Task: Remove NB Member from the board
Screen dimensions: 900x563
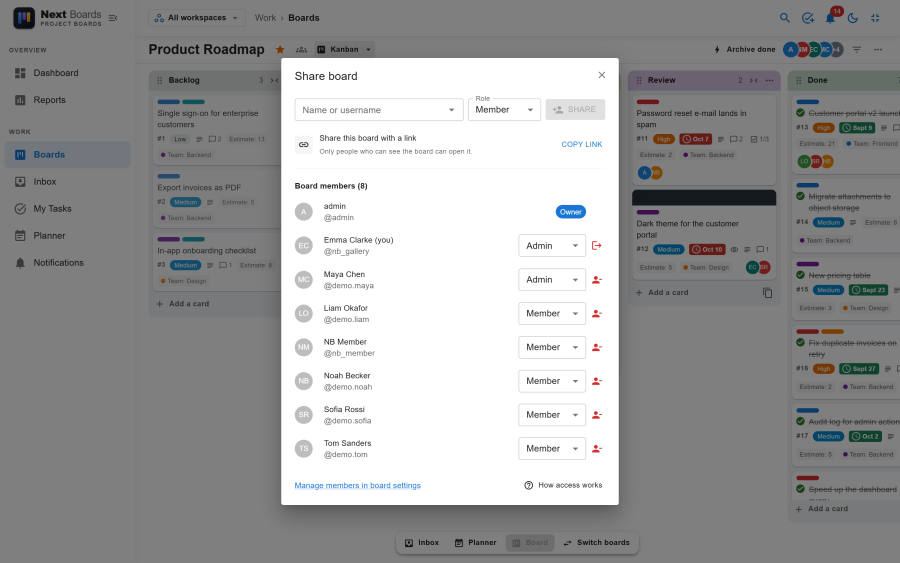Action: coord(596,347)
